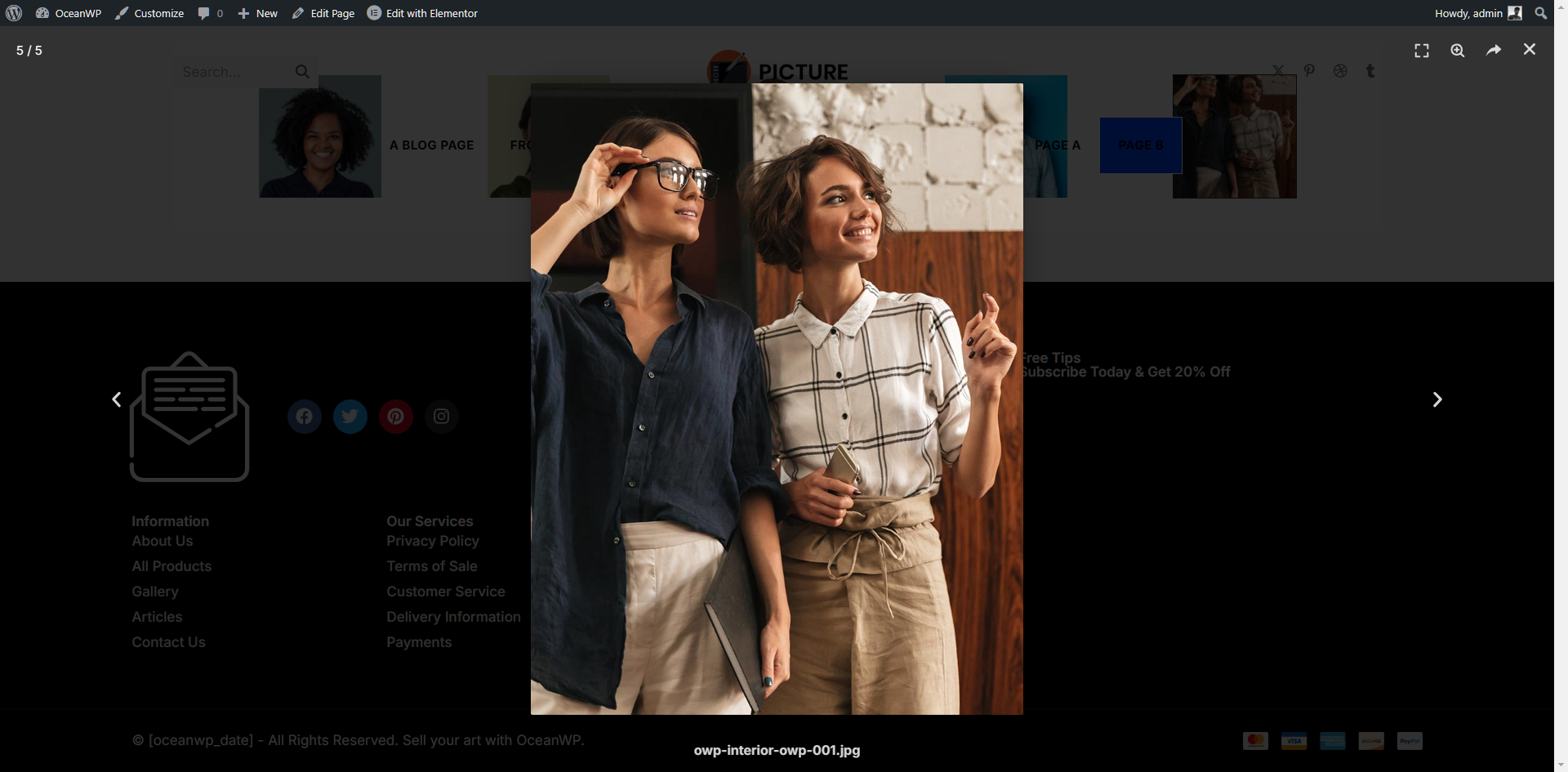Open A BLOG PAGE link
Viewport: 1568px width, 772px height.
tap(431, 145)
